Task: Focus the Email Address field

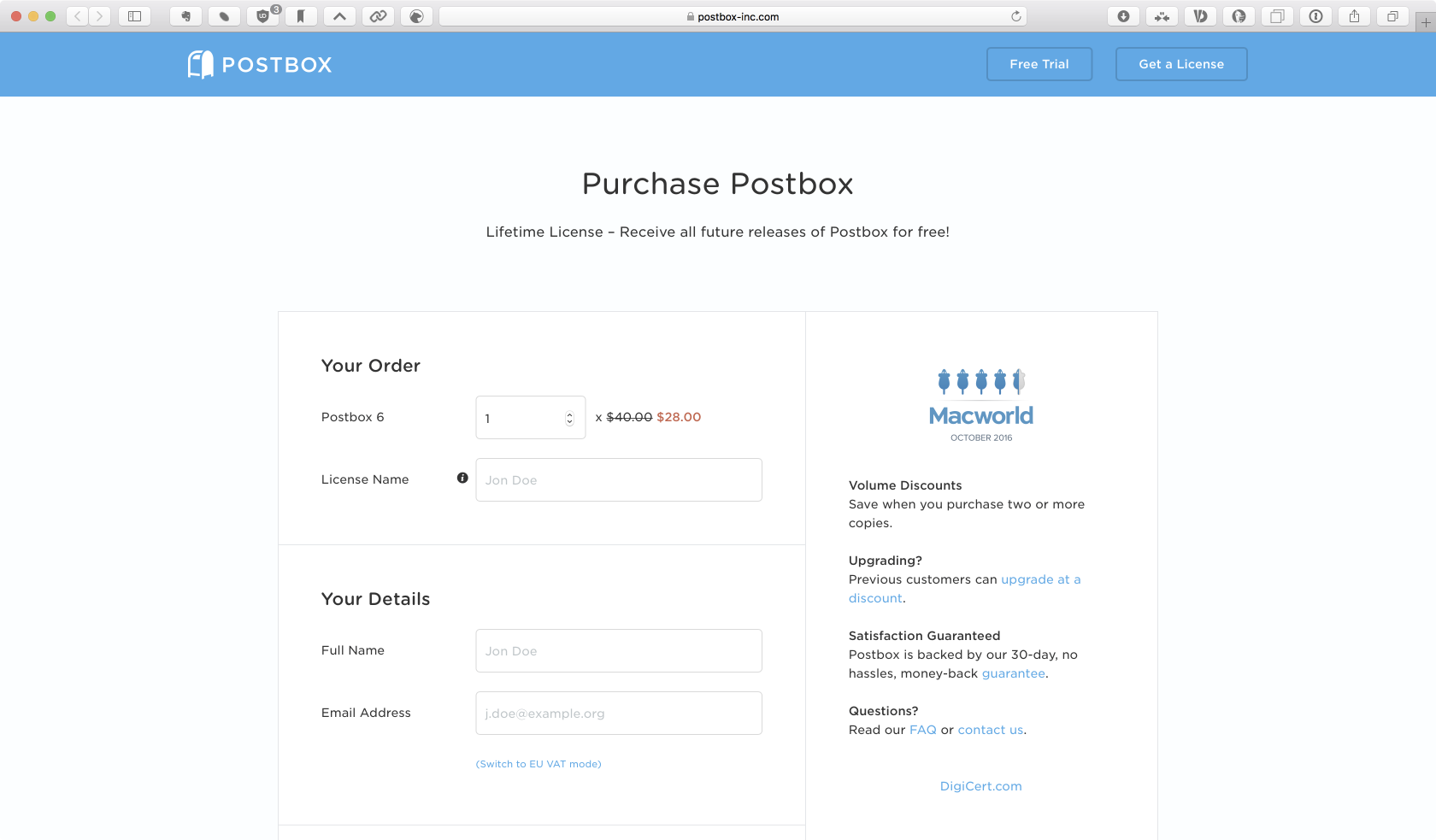Action: coord(618,714)
